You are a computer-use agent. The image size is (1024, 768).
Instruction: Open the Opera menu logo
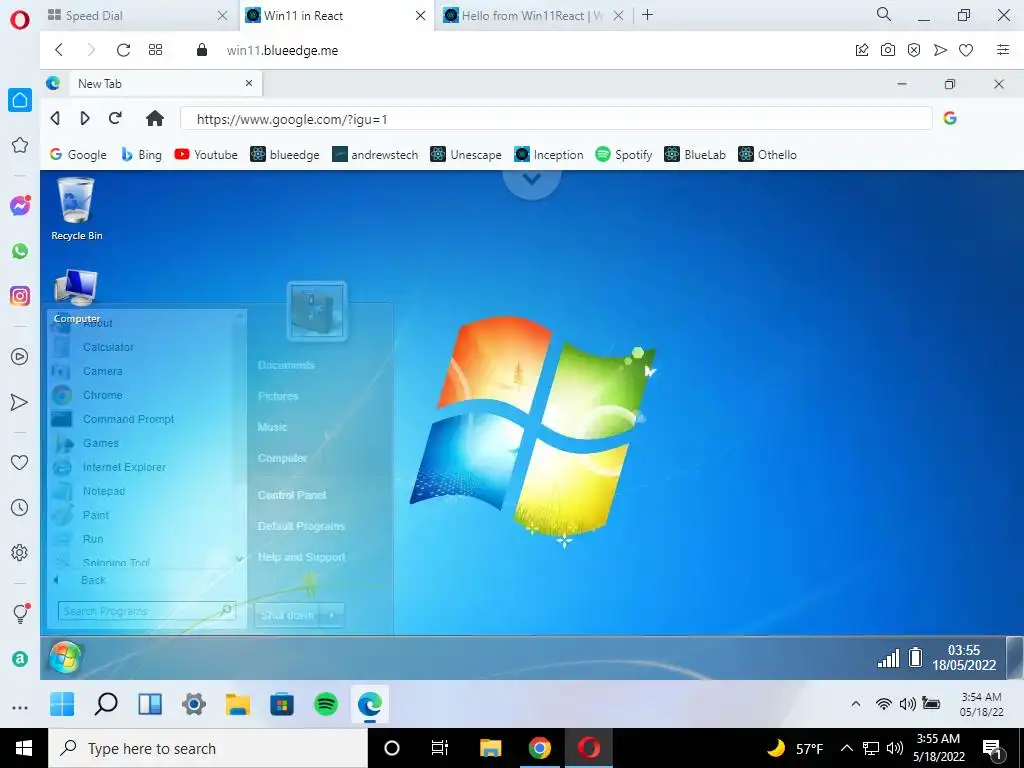[x=20, y=20]
